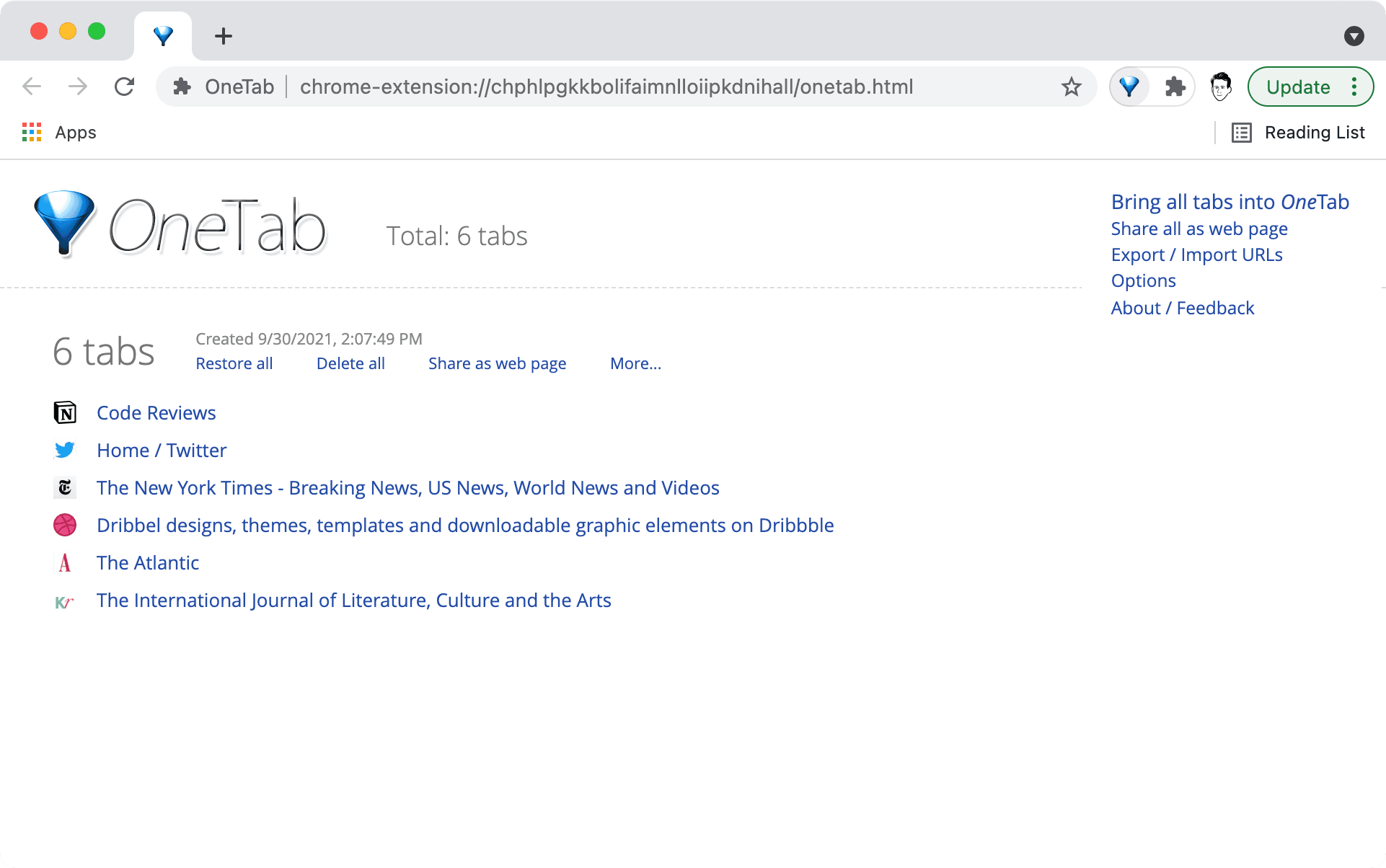Click the browser profile avatar

(1221, 87)
